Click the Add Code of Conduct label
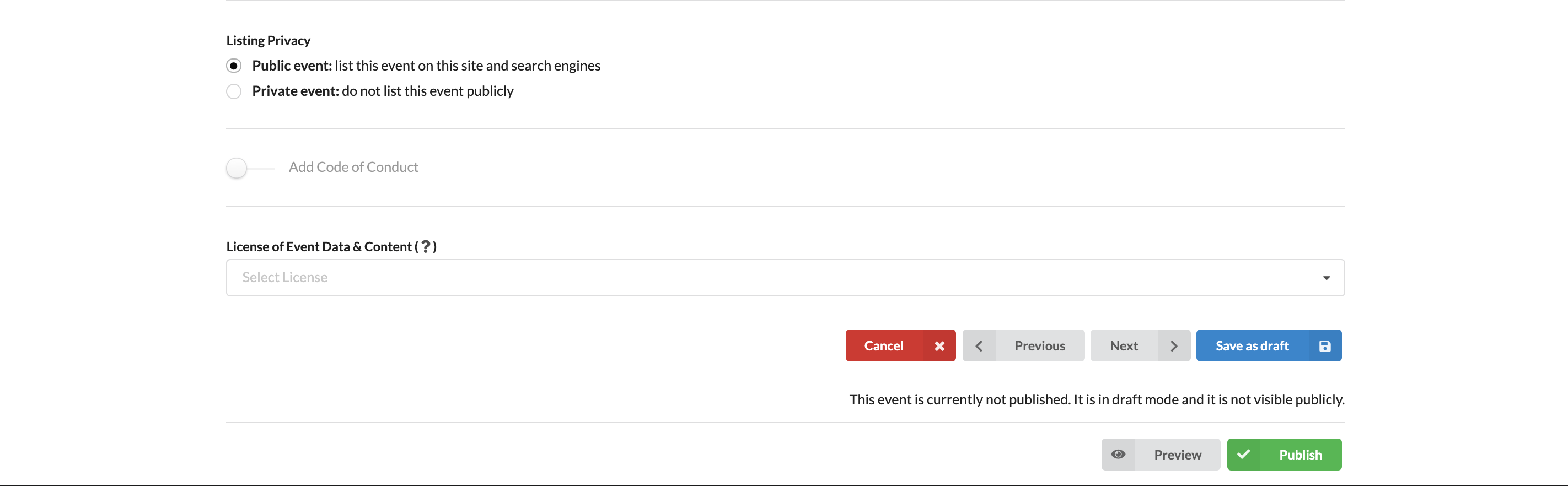Image resolution: width=1568 pixels, height=486 pixels. click(353, 168)
